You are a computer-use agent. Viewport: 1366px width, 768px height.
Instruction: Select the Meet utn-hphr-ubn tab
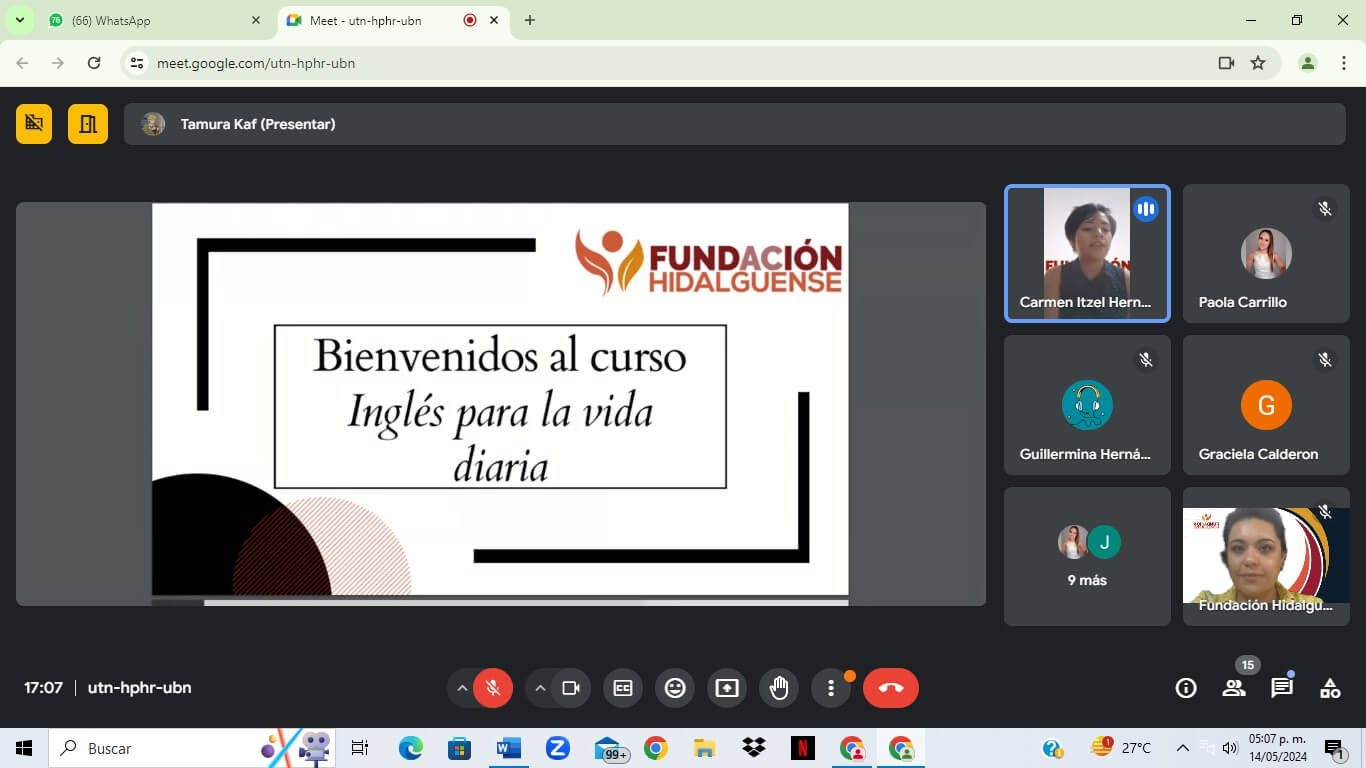click(380, 20)
